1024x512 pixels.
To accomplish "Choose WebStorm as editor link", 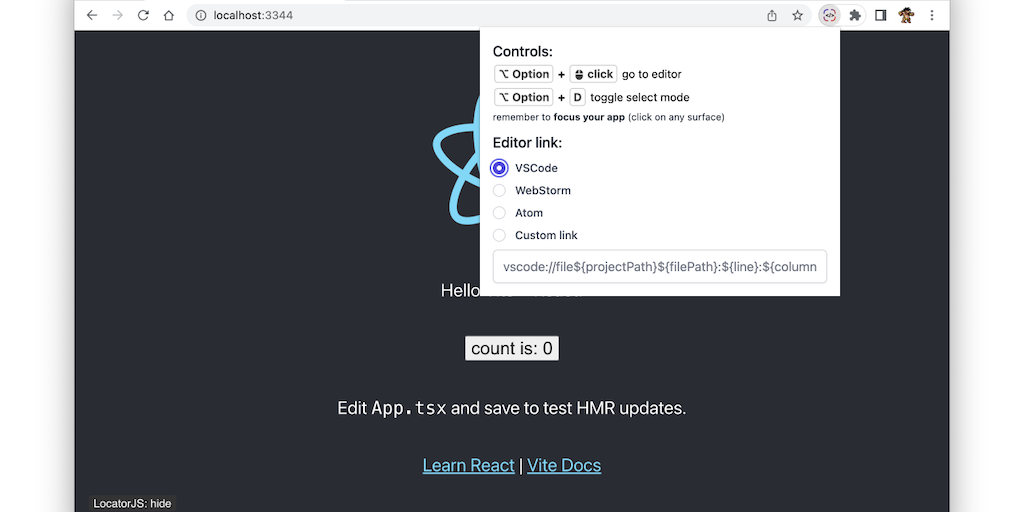I will point(500,190).
